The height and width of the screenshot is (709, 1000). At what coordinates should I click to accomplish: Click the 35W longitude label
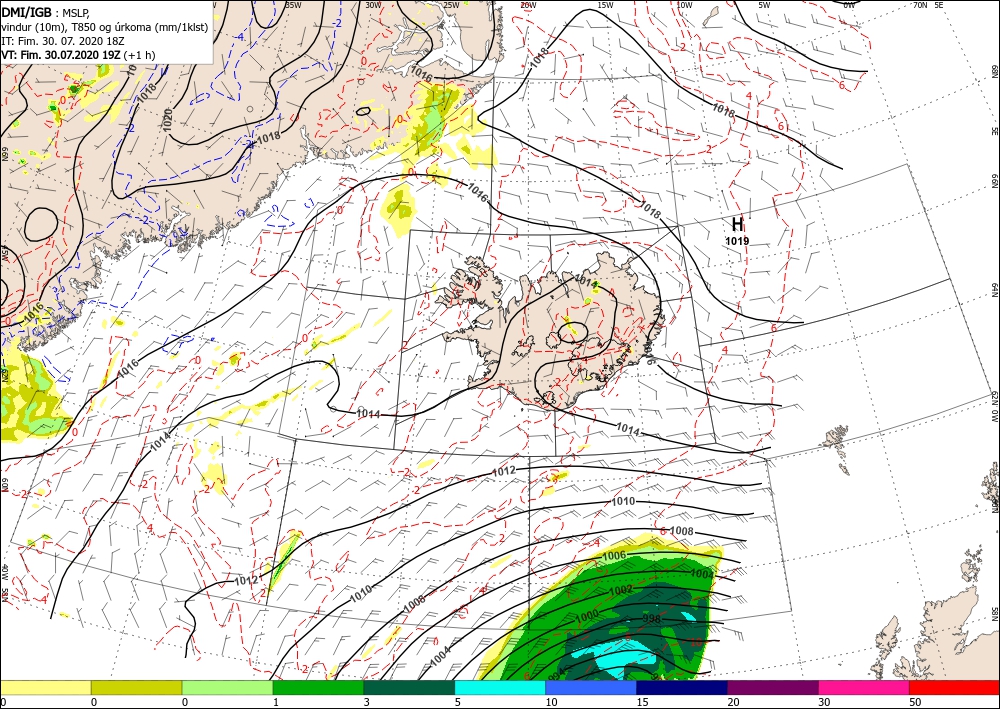tap(293, 5)
